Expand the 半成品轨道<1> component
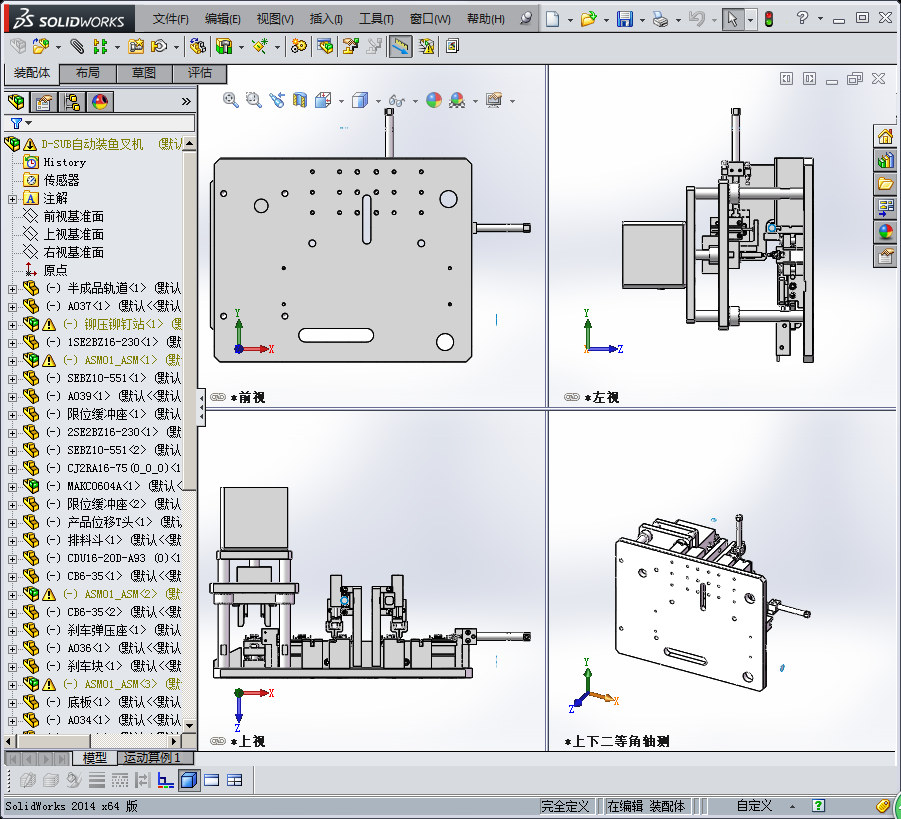 pyautogui.click(x=12, y=289)
